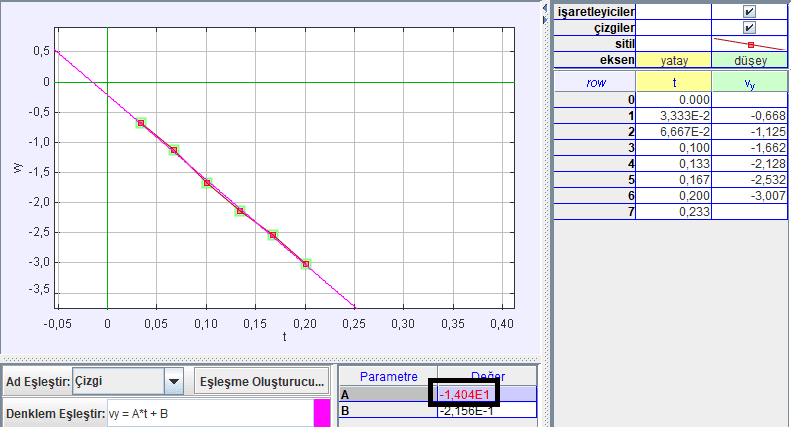Select parameter B name cell
The height and width of the screenshot is (427, 791).
pos(388,410)
